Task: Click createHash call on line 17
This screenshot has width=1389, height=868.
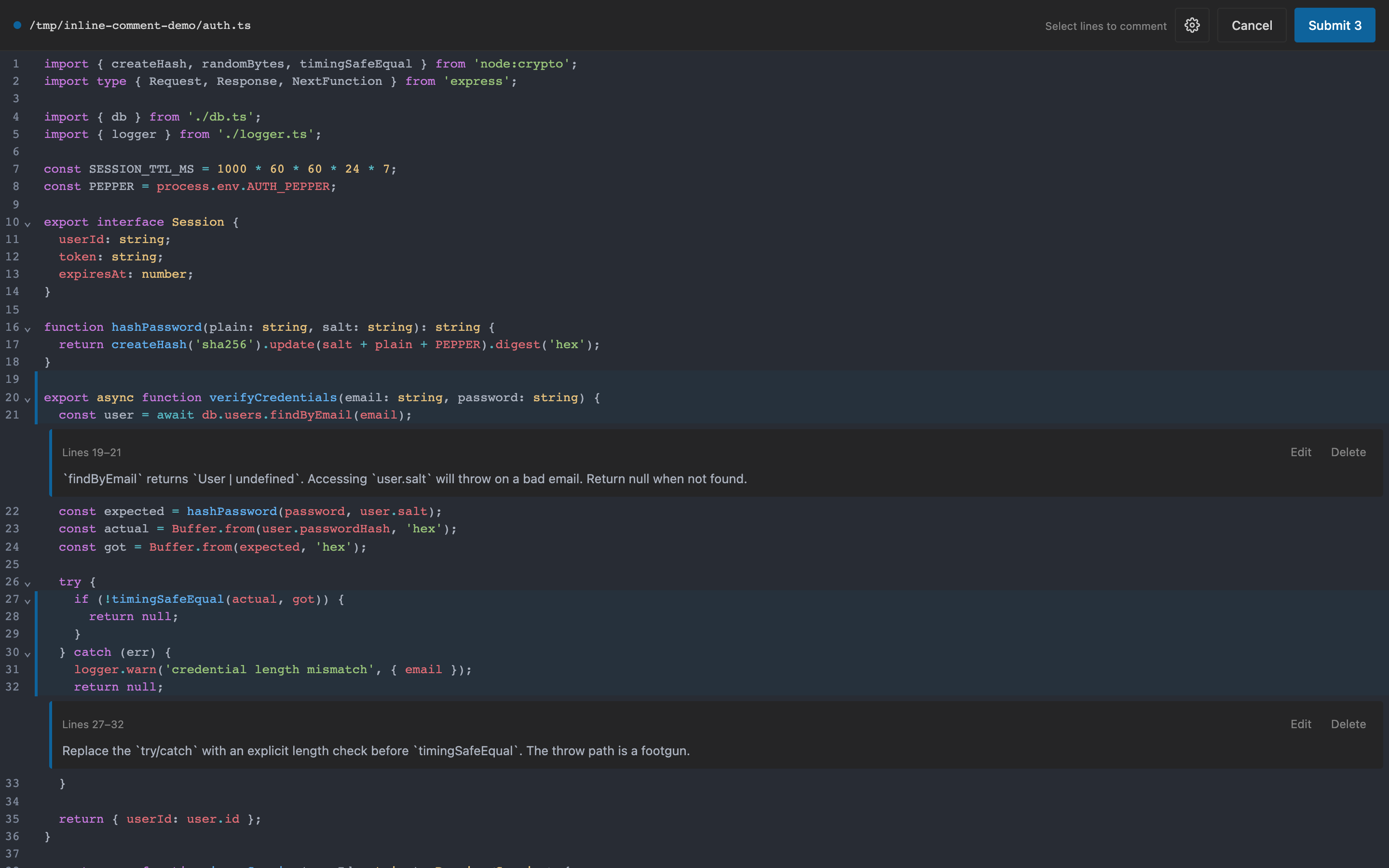Action: point(149,344)
